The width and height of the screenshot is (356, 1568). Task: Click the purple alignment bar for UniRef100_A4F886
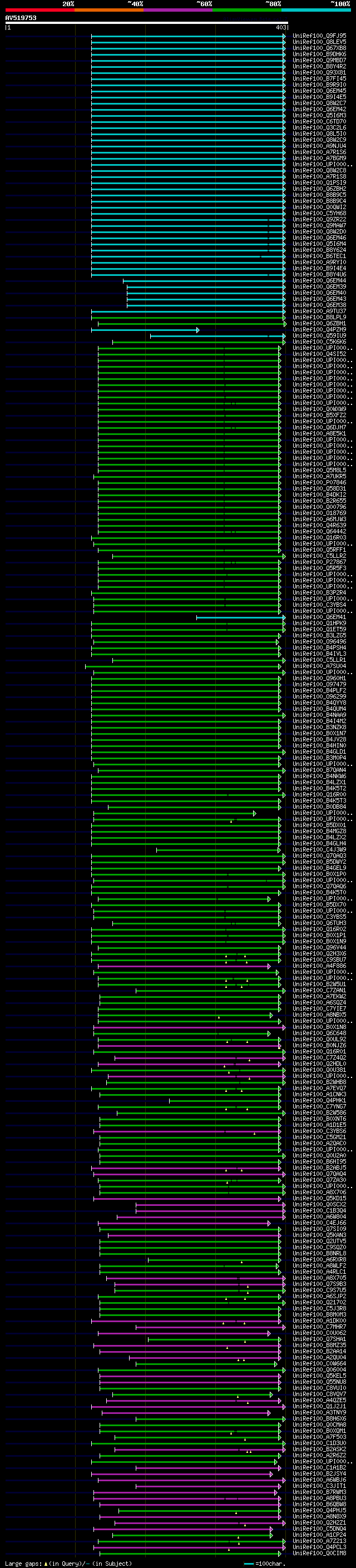point(184,966)
